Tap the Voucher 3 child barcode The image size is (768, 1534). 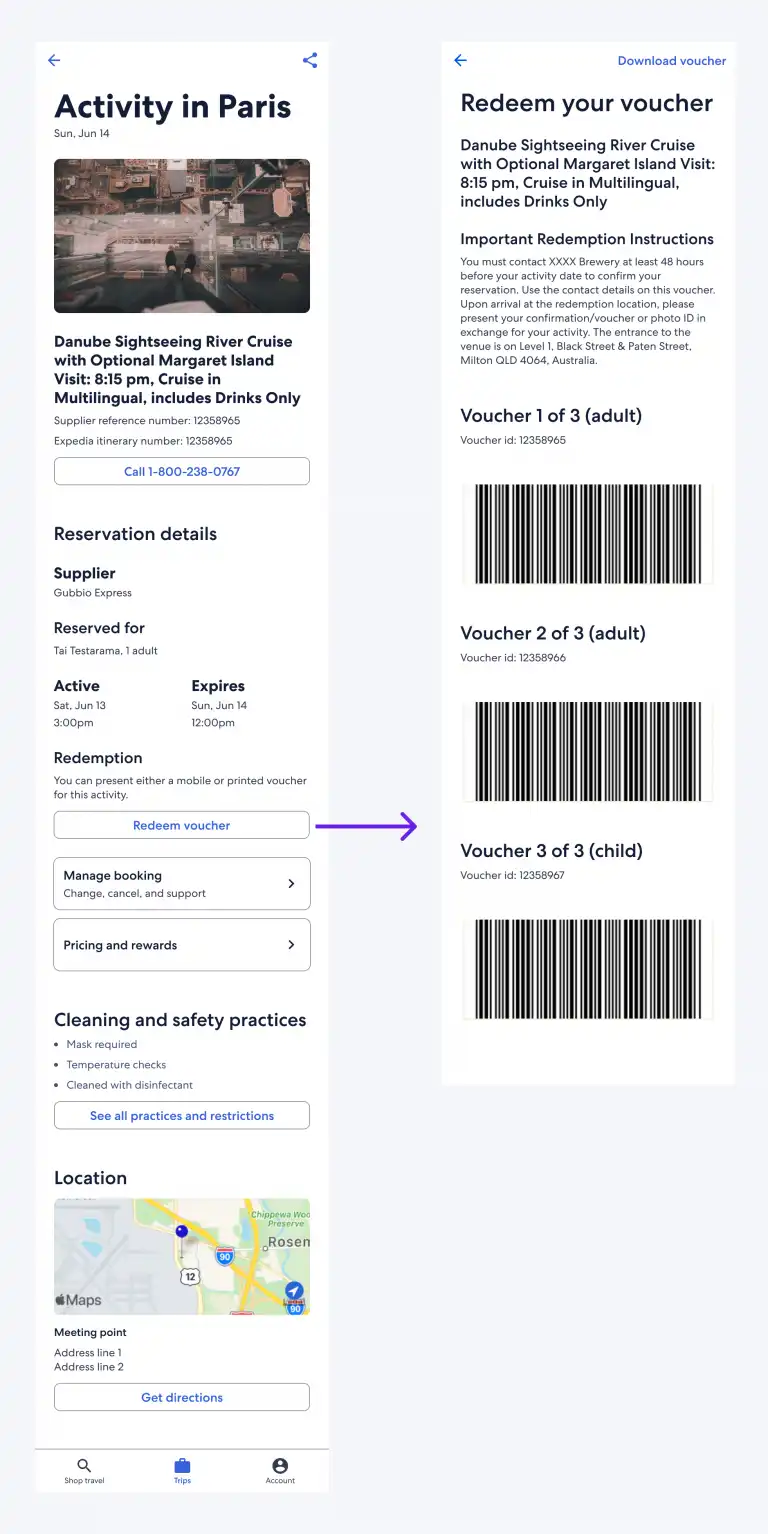click(x=587, y=969)
